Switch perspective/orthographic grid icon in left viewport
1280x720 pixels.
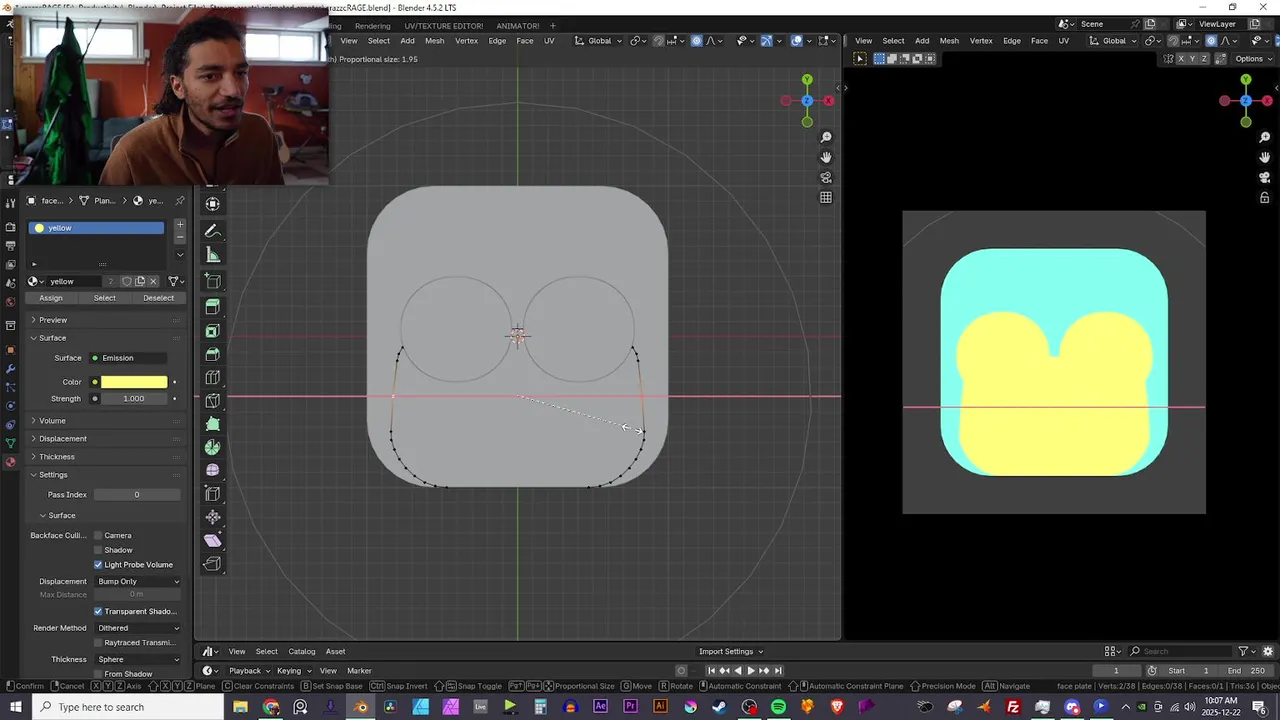[826, 197]
